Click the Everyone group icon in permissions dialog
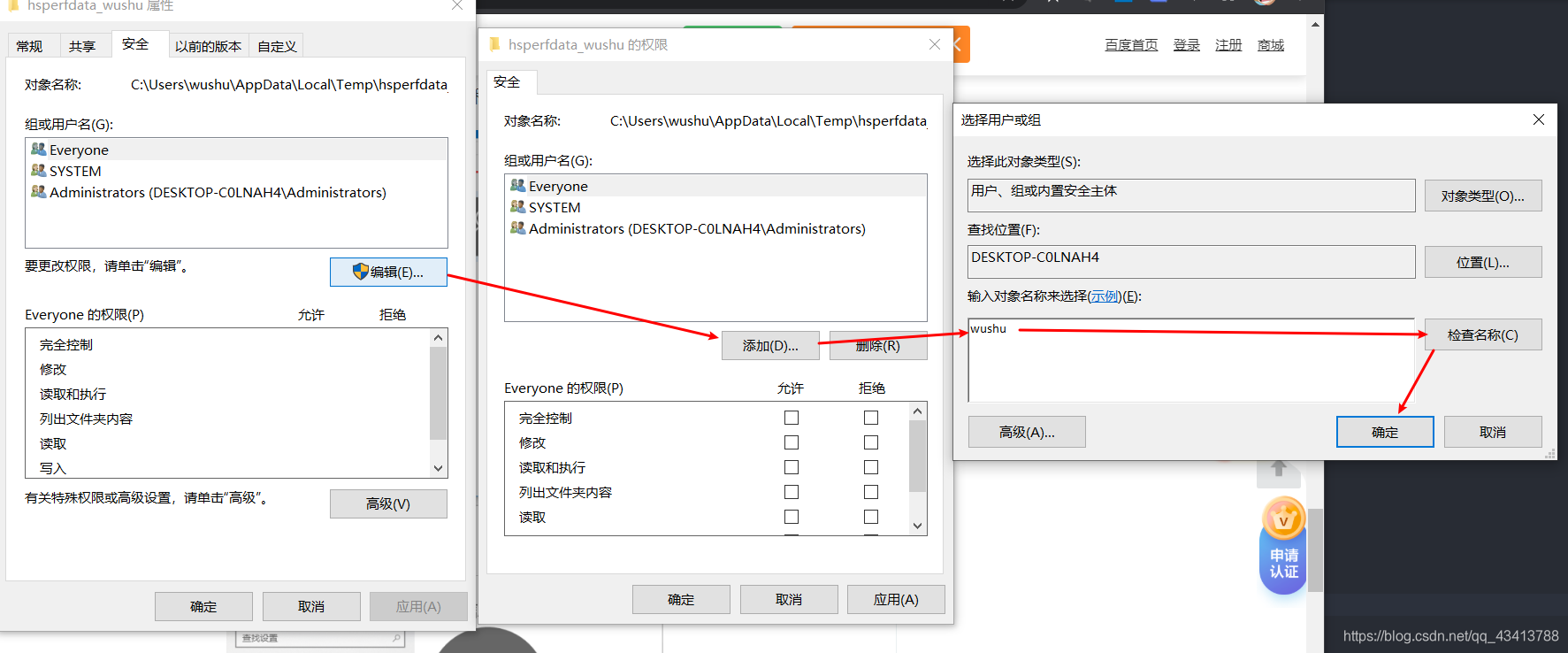Image resolution: width=1568 pixels, height=653 pixels. coord(518,185)
